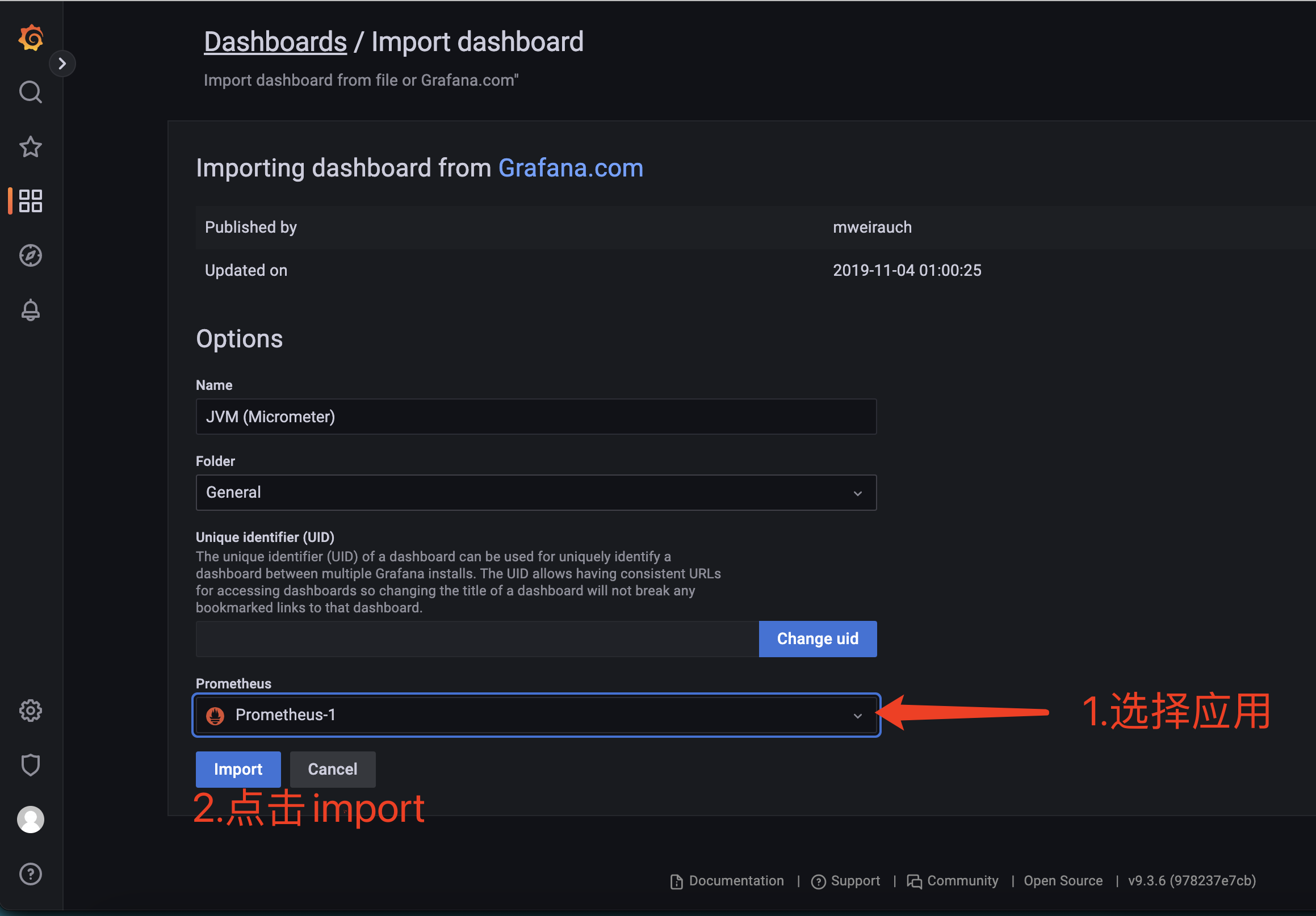
Task: Click the Options section heading
Action: coord(240,339)
